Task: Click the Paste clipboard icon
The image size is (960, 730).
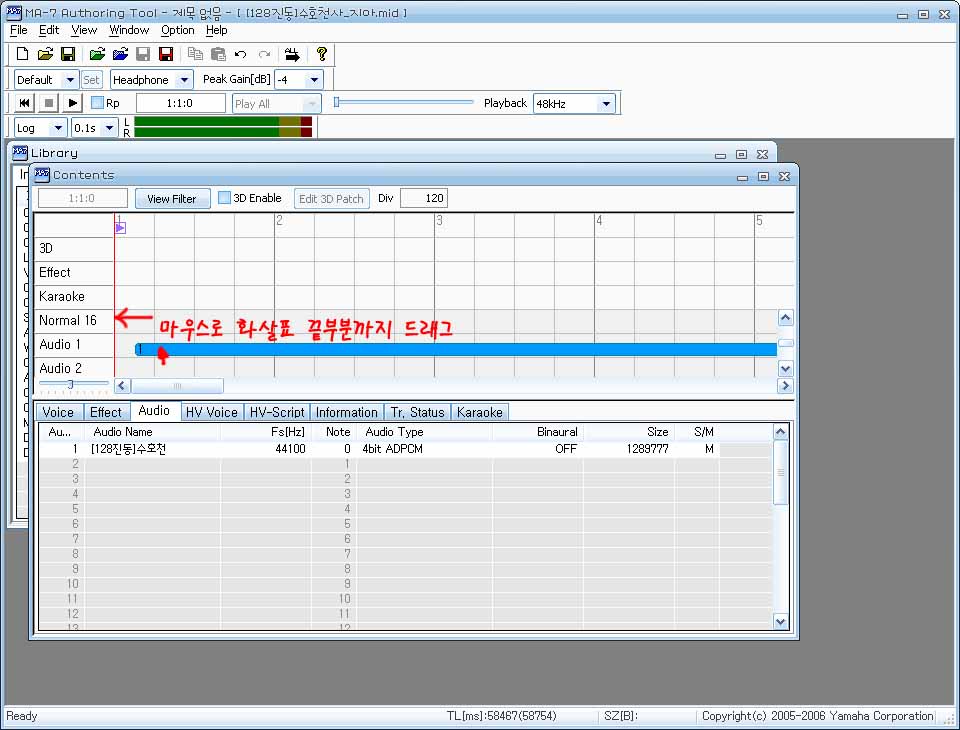Action: (218, 54)
